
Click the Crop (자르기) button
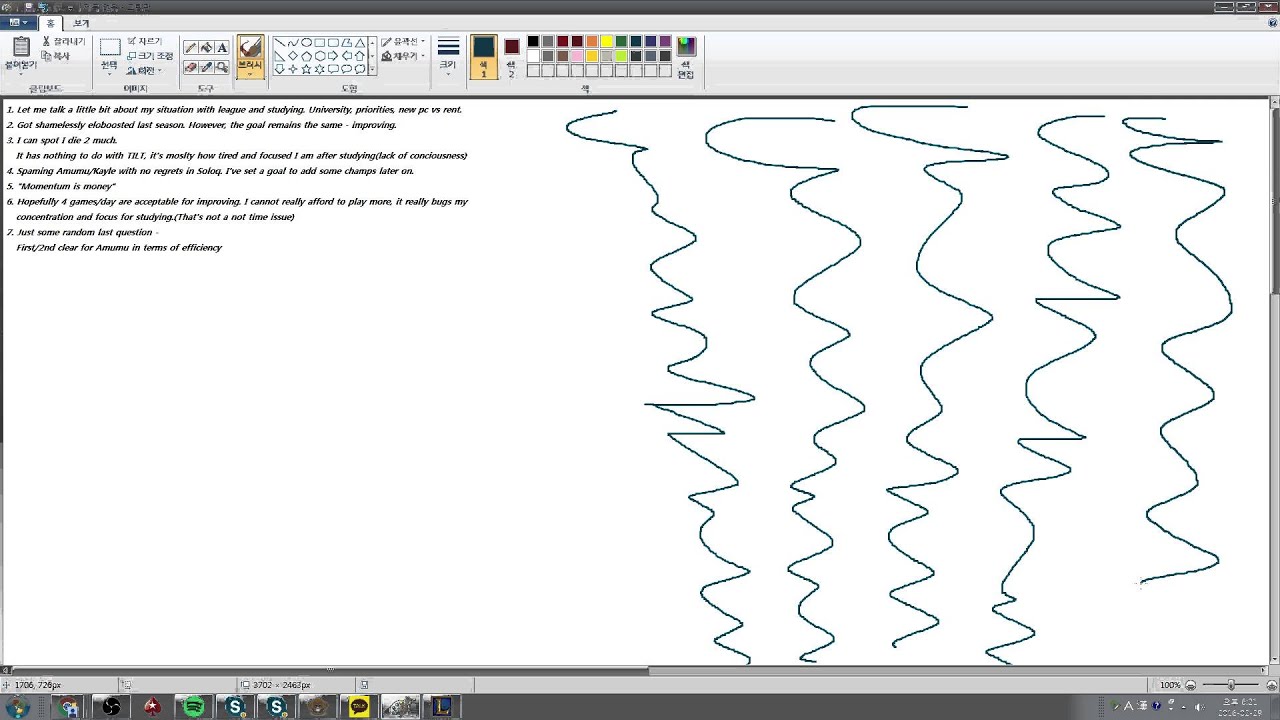[144, 41]
